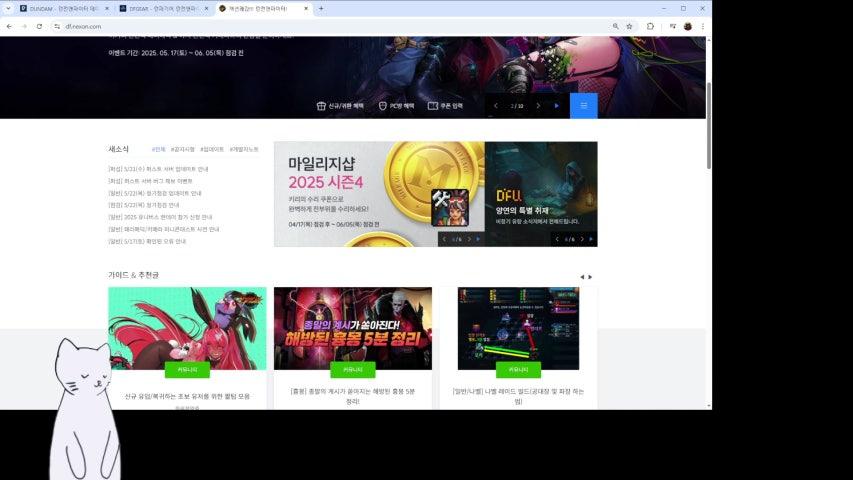Open the browser extensions puzzle icon
Viewport: 853px width, 480px height.
[x=650, y=26]
